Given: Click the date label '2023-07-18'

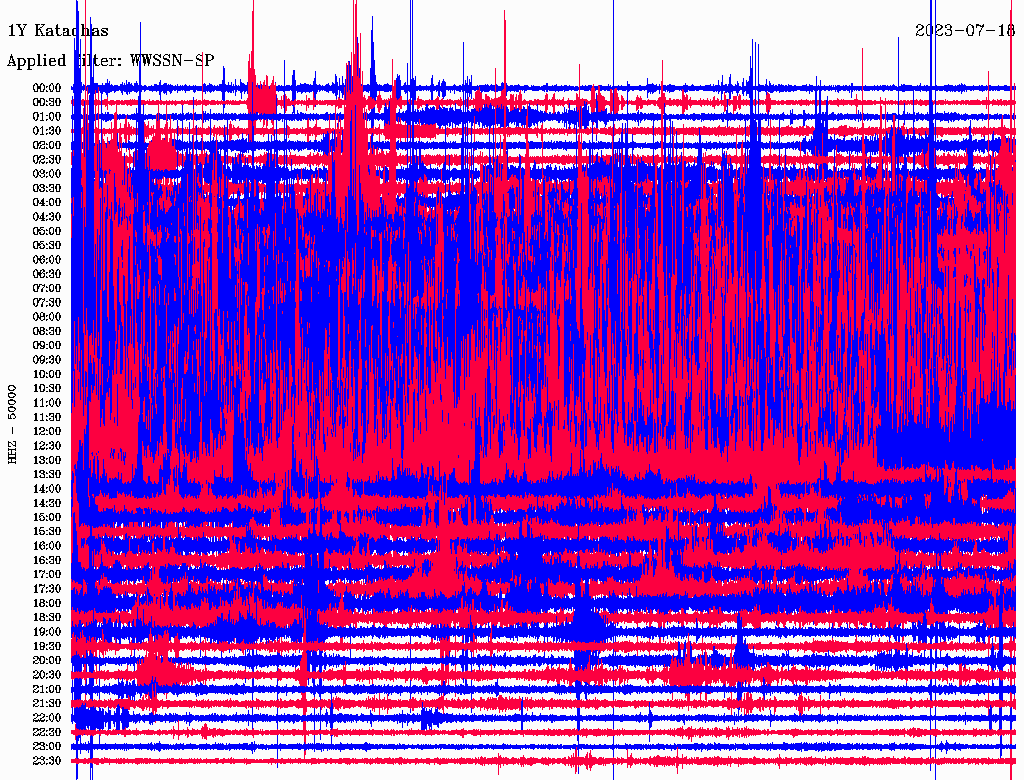Looking at the screenshot, I should (965, 31).
